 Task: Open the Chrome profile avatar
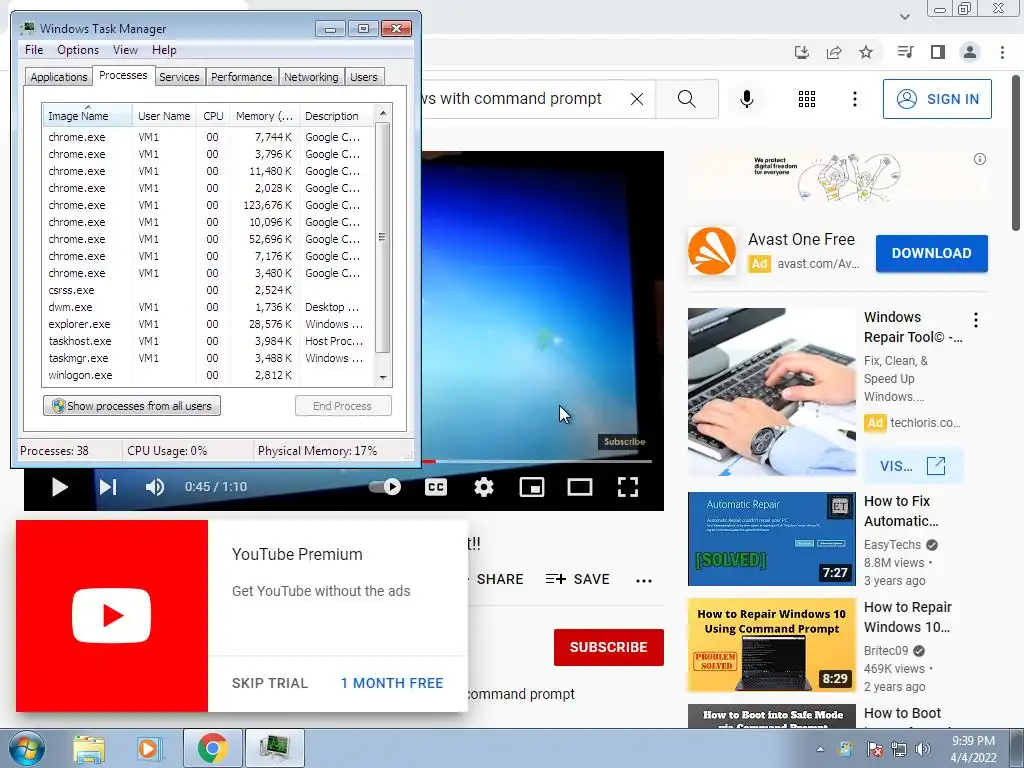970,52
